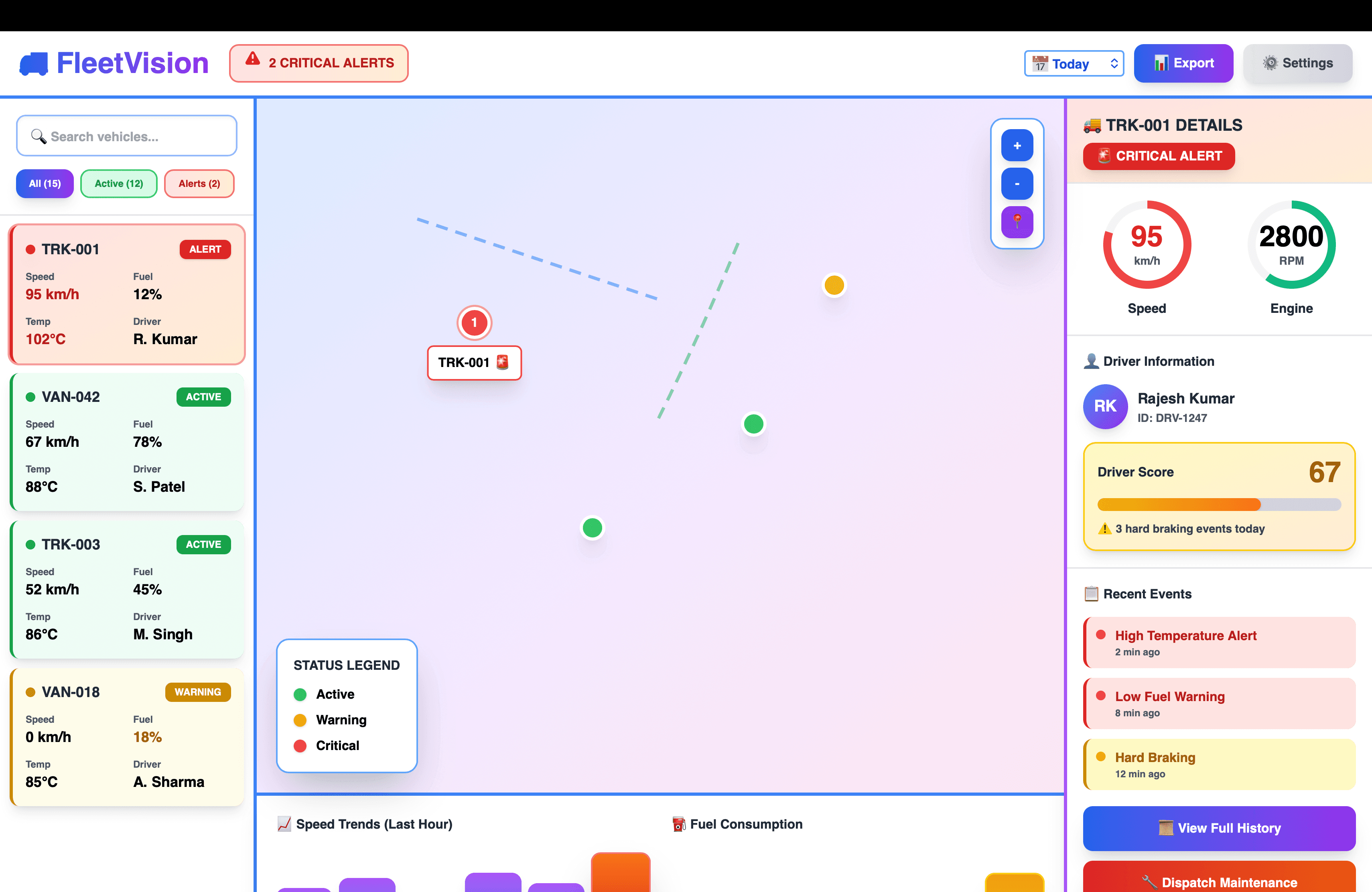
Task: Click the map zoom in plus button
Action: [1017, 145]
